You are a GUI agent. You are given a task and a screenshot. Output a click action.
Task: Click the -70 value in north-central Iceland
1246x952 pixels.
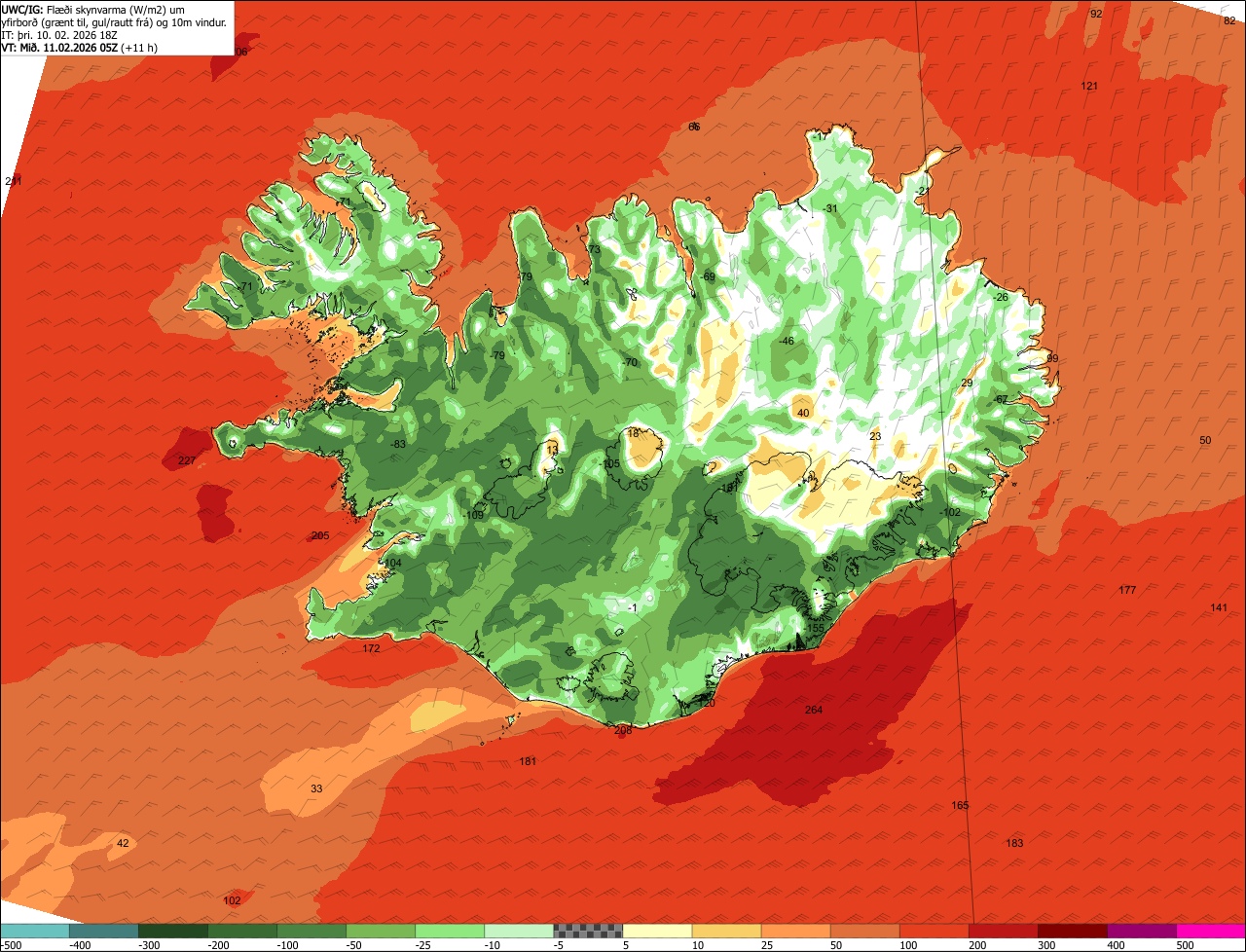(x=629, y=362)
